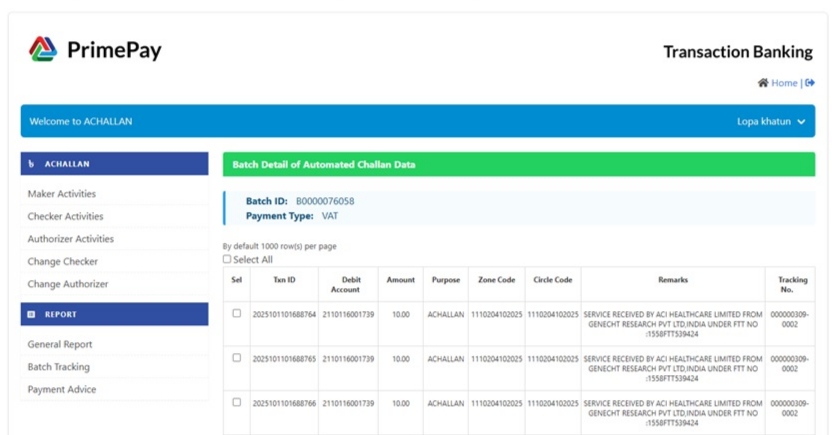Select checkbox for transaction 2025101101688765
Image resolution: width=840 pixels, height=435 pixels.
click(x=237, y=358)
